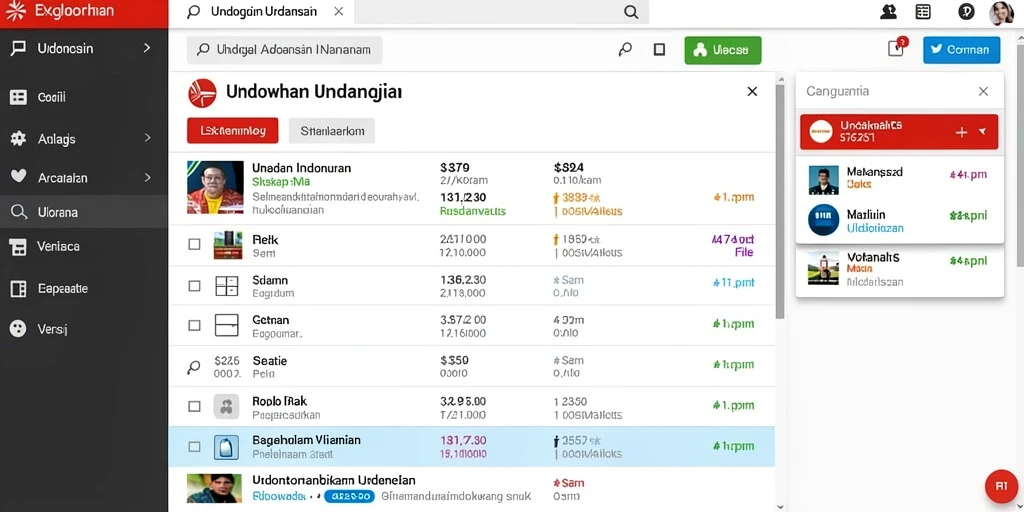The image size is (1024, 512).
Task: Click the Exgloorhan logo icon
Action: (x=16, y=11)
